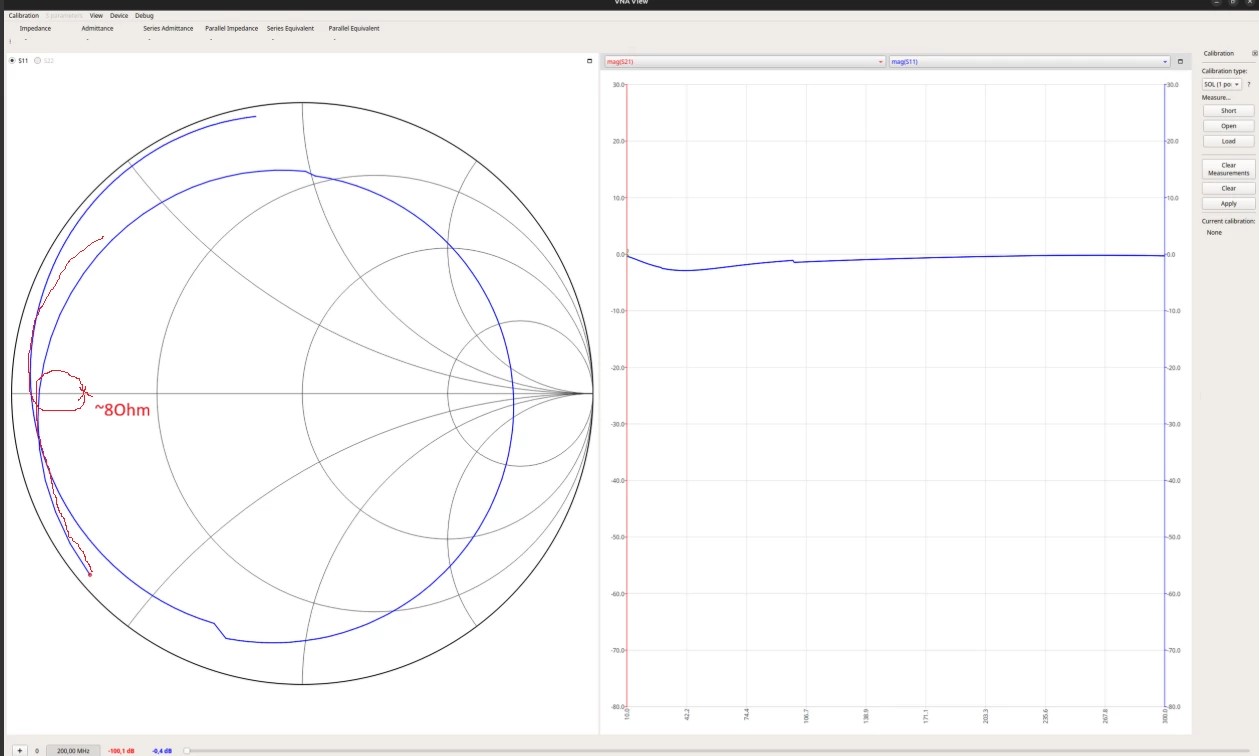Open the Debug menu
The image size is (1259, 756).
[x=144, y=16]
